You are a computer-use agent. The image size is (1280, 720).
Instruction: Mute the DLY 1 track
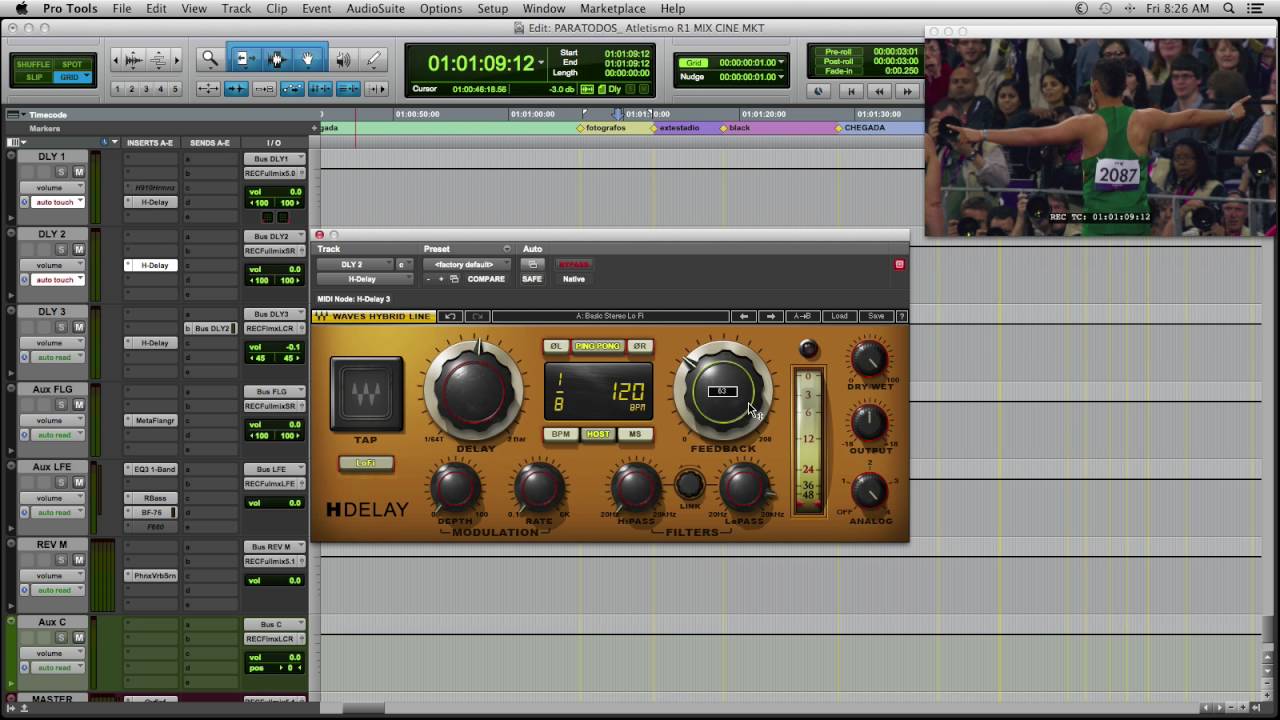click(x=79, y=172)
